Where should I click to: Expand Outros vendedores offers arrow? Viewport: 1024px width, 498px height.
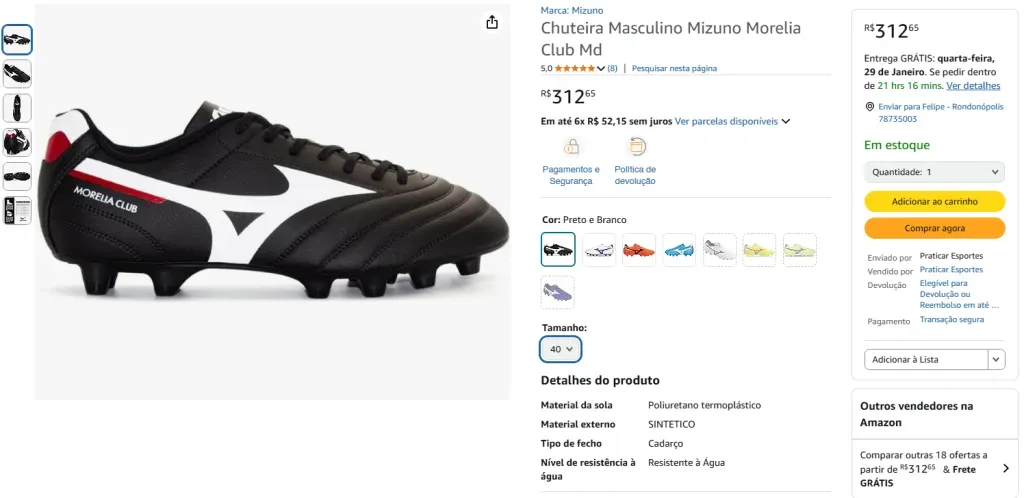pos(1006,468)
